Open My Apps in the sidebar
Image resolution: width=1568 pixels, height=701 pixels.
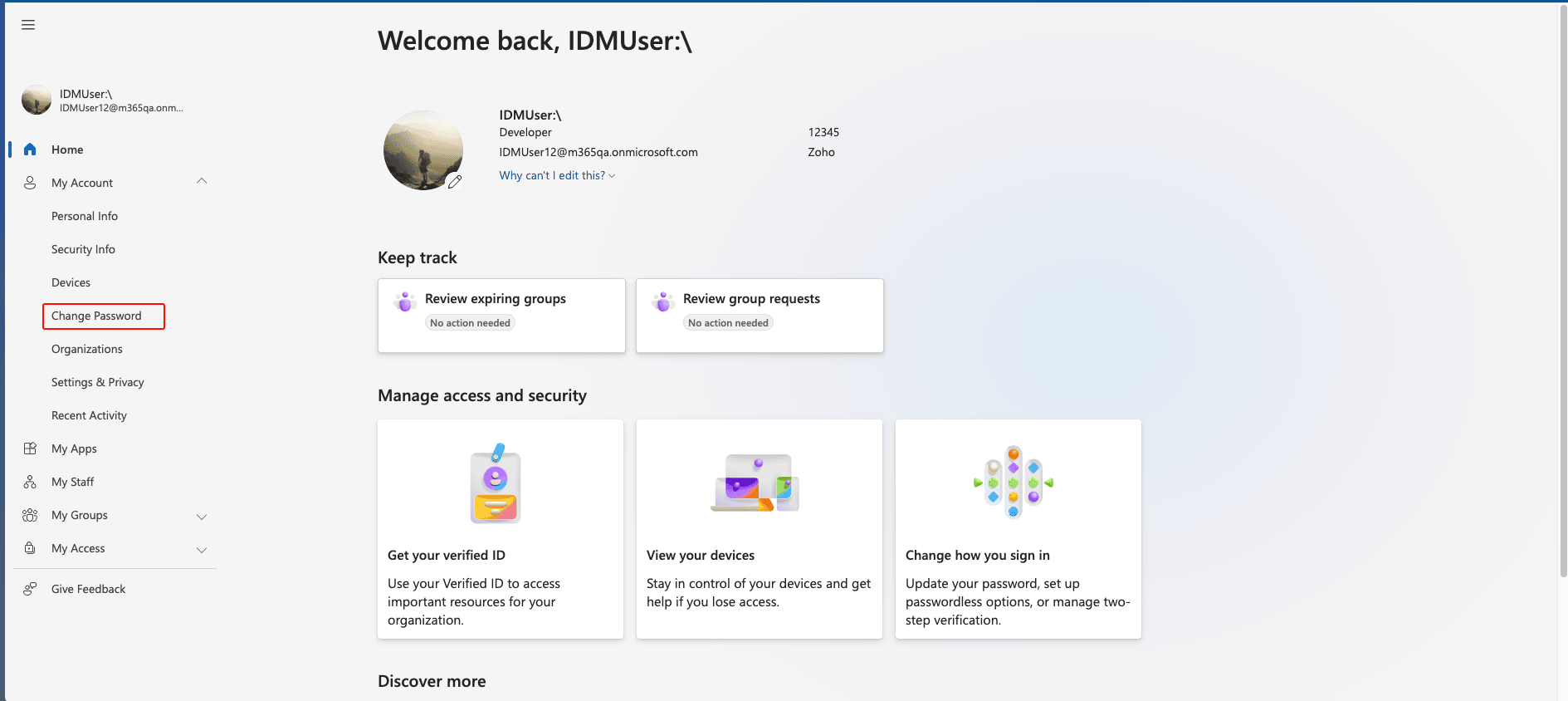click(74, 449)
